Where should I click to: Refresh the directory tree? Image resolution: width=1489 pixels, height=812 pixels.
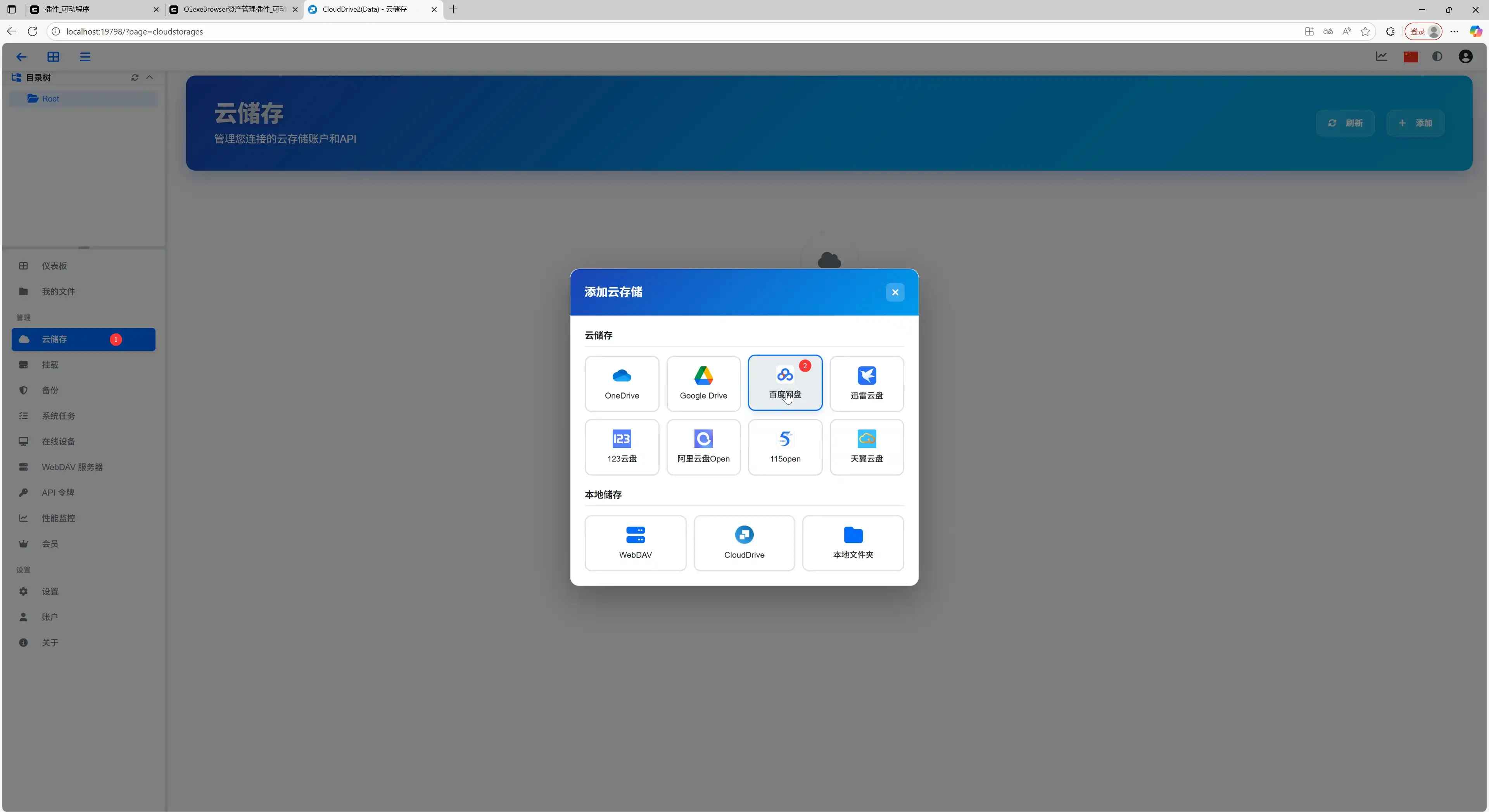135,77
